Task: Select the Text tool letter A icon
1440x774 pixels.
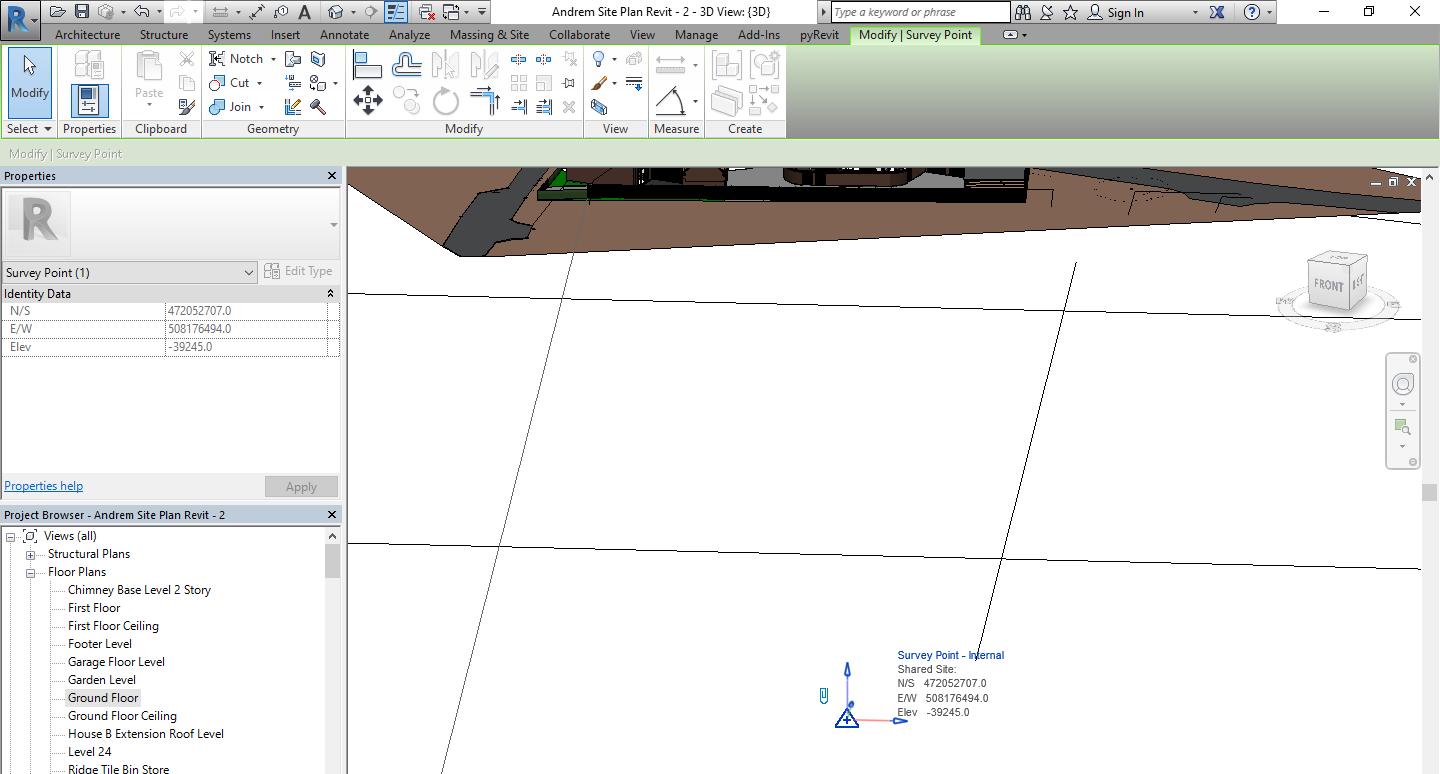Action: pos(305,12)
